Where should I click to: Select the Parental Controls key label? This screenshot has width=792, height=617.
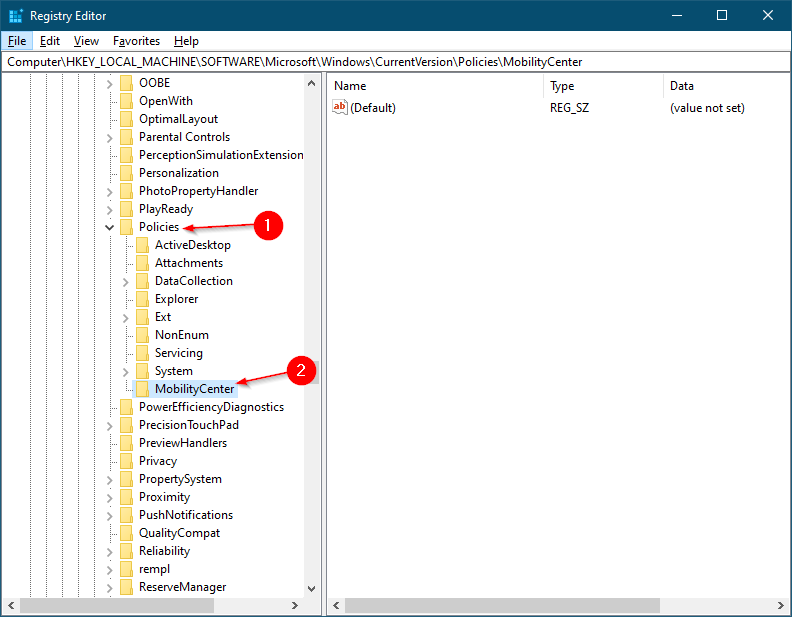pos(184,137)
